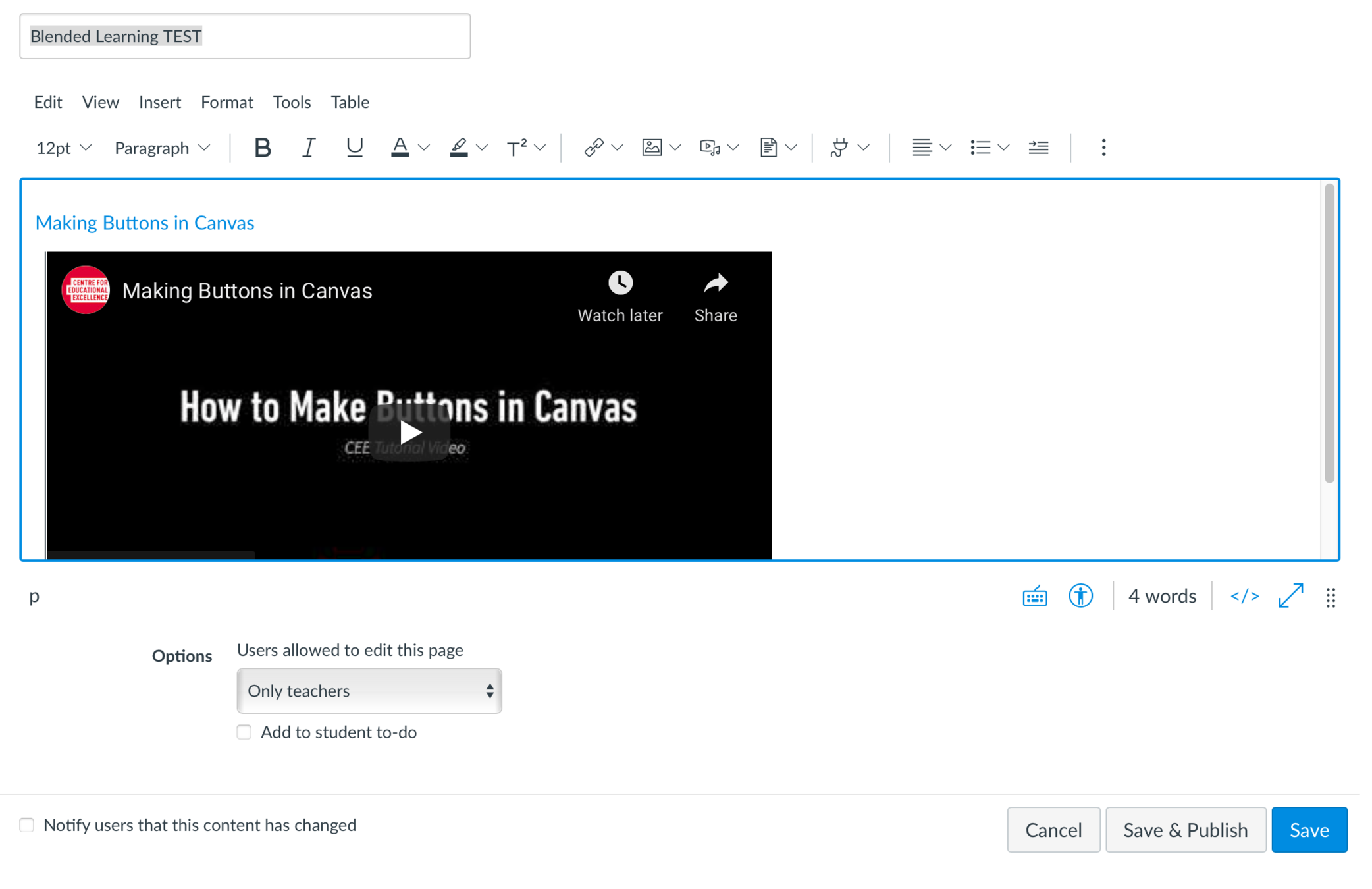Apply italic formatting
Viewport: 1372px width, 889px height.
[x=307, y=148]
